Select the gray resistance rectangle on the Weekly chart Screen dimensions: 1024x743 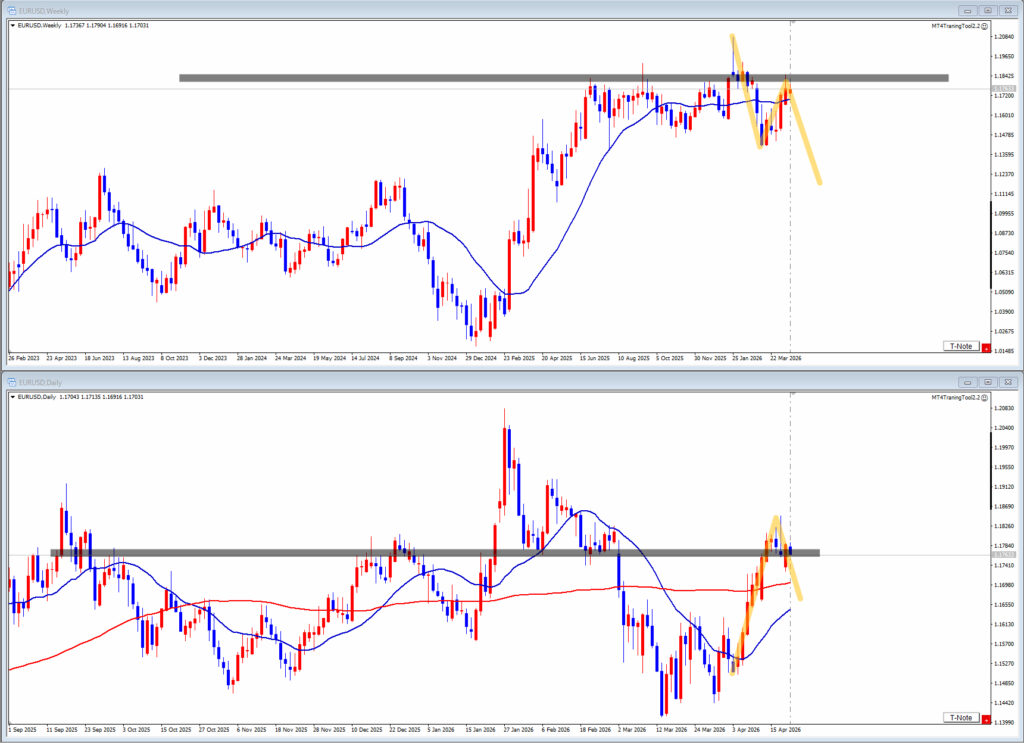point(500,77)
